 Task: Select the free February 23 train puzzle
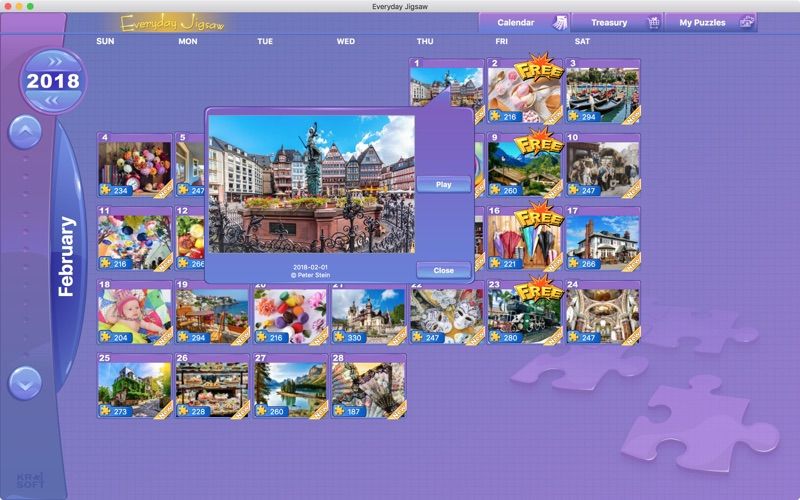tap(524, 312)
